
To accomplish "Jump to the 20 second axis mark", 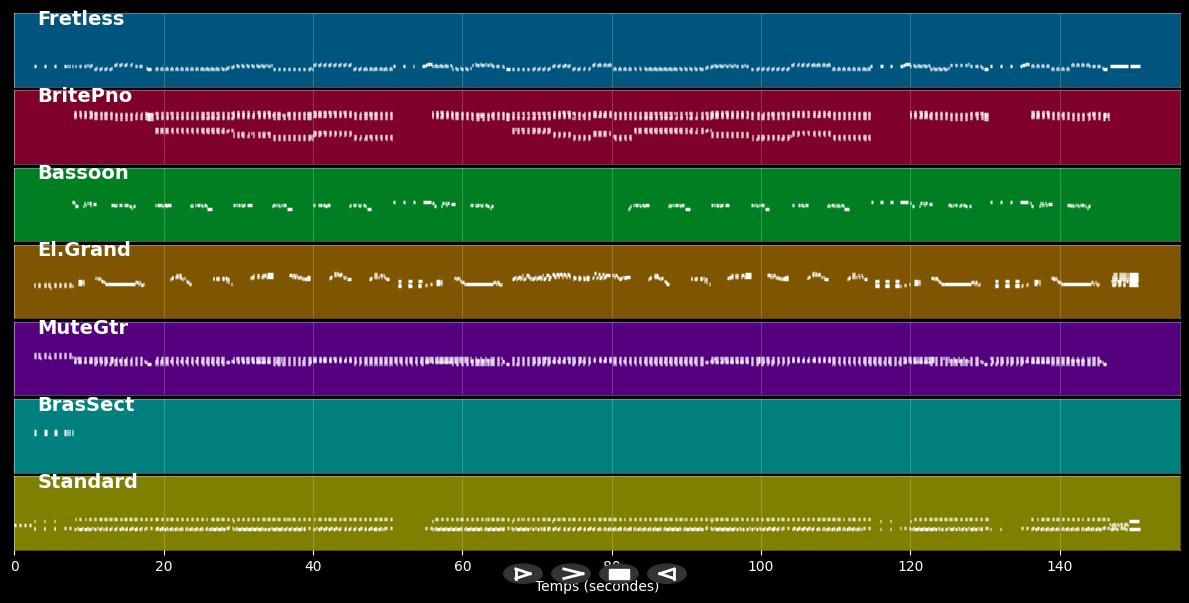I will click(164, 567).
